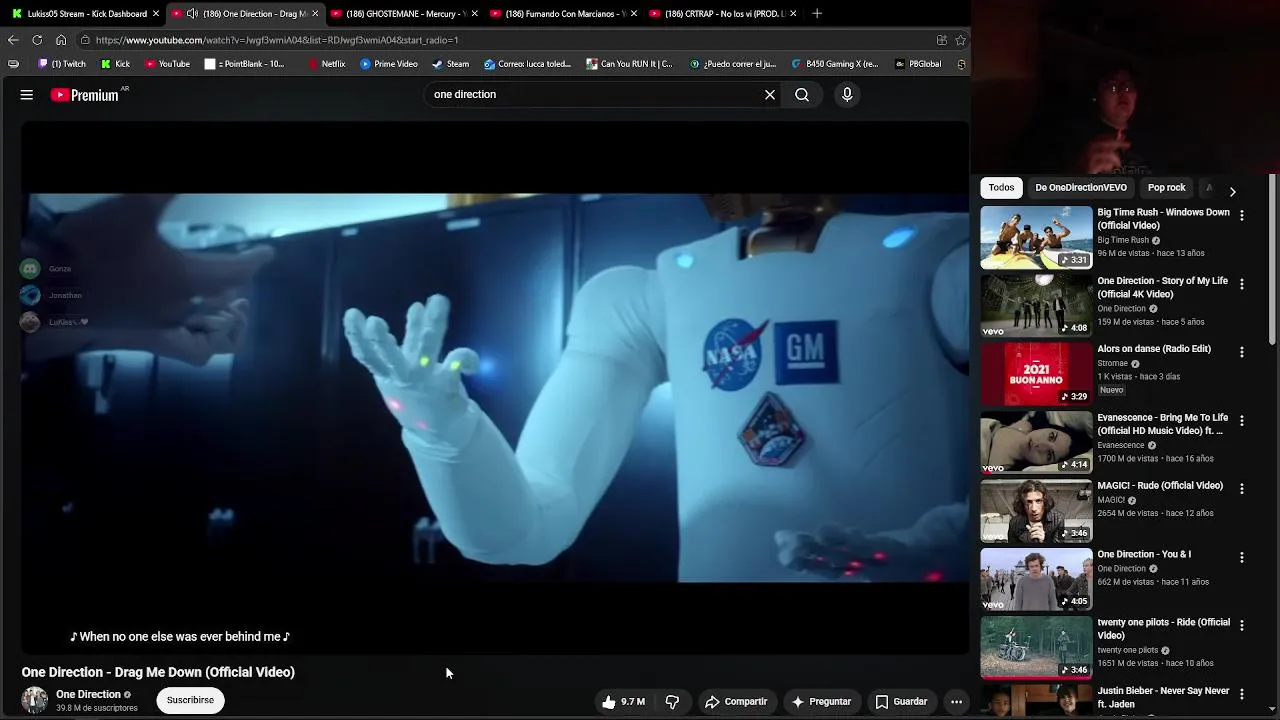The image size is (1280, 720).
Task: Select De OneDirectionVEVO filter chip
Action: click(1081, 187)
